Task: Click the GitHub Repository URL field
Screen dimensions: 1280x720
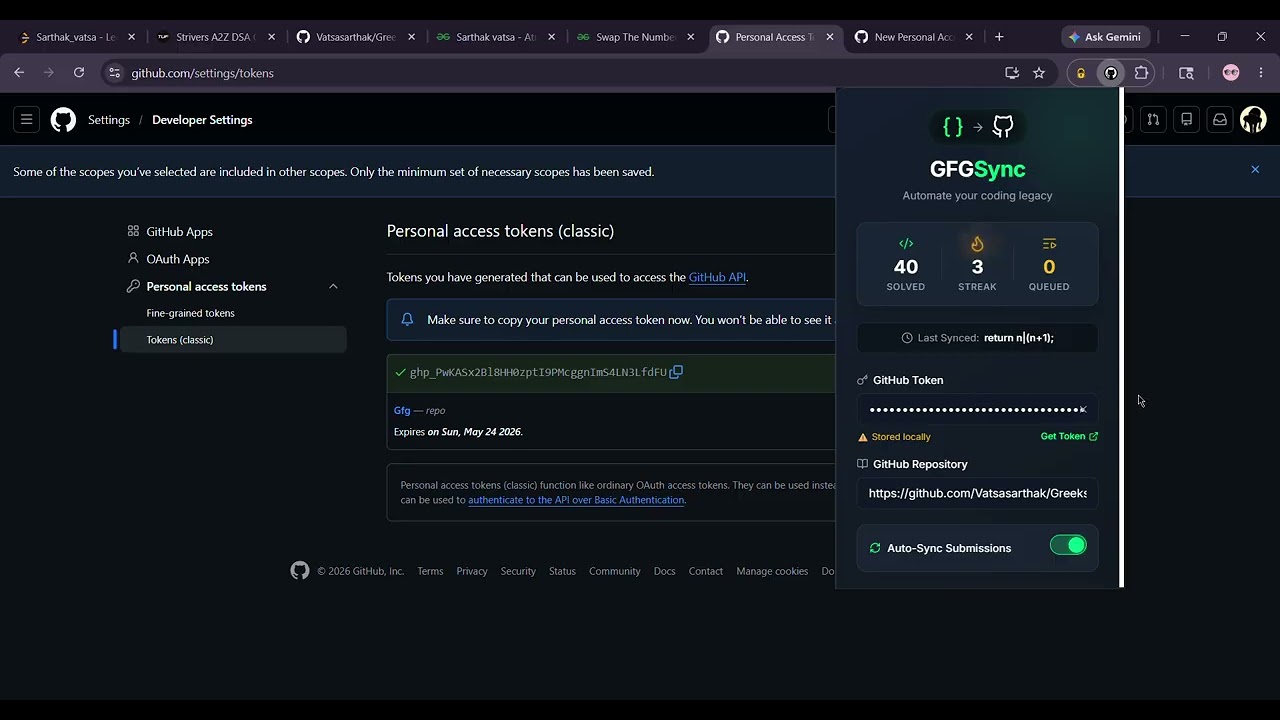Action: (x=977, y=493)
